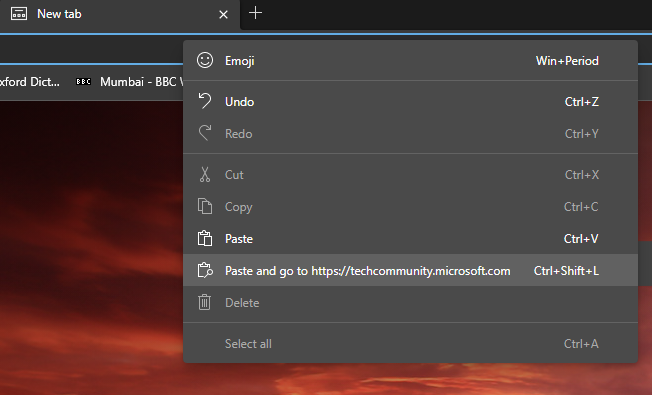The image size is (652, 395).
Task: Open the Mumbai - BBC bookmark
Action: (129, 81)
